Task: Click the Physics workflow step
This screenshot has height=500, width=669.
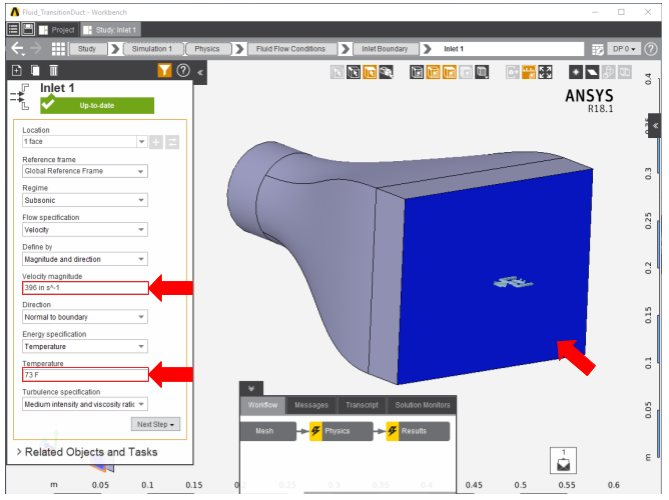Action: pyautogui.click(x=341, y=431)
